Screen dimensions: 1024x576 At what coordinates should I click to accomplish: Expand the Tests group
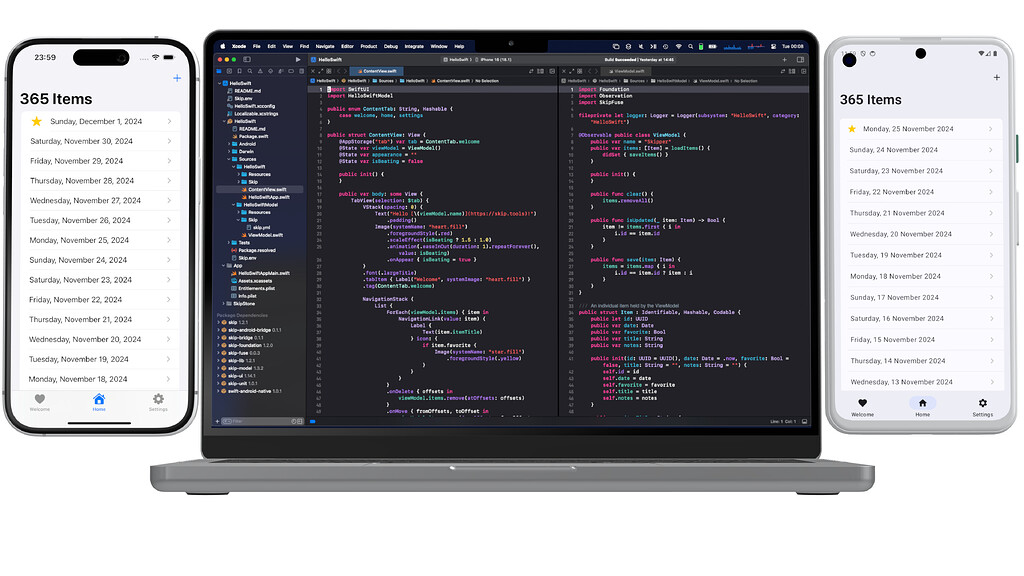coord(228,242)
